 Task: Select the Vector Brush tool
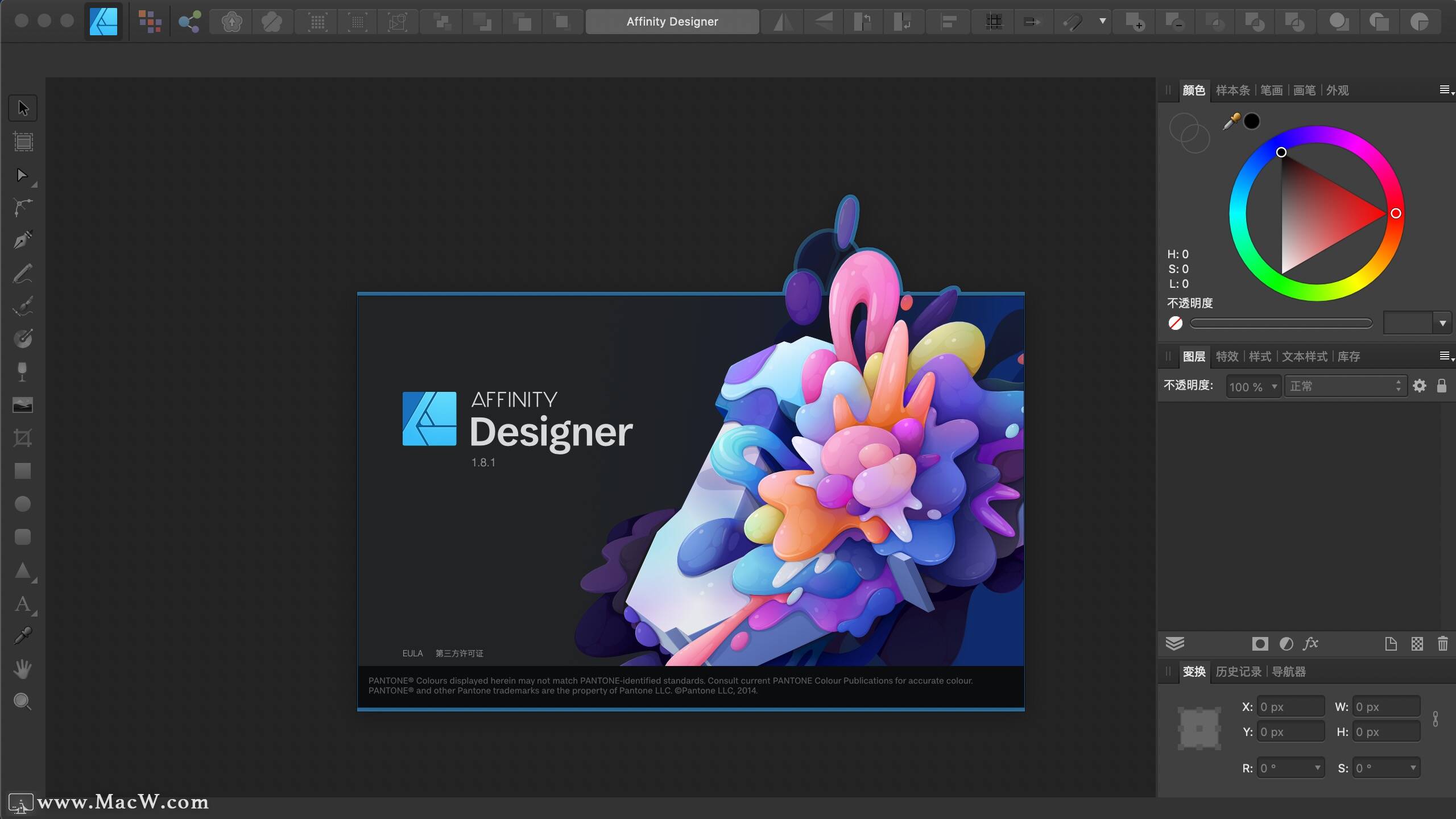click(x=23, y=306)
